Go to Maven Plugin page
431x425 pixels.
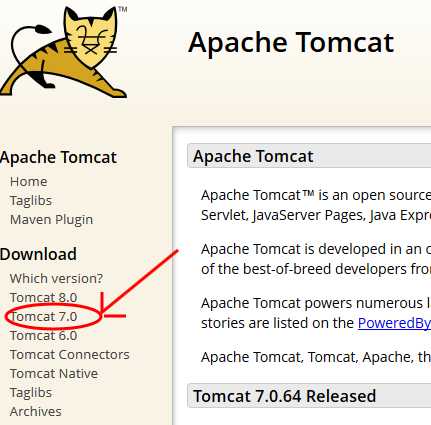click(x=51, y=220)
